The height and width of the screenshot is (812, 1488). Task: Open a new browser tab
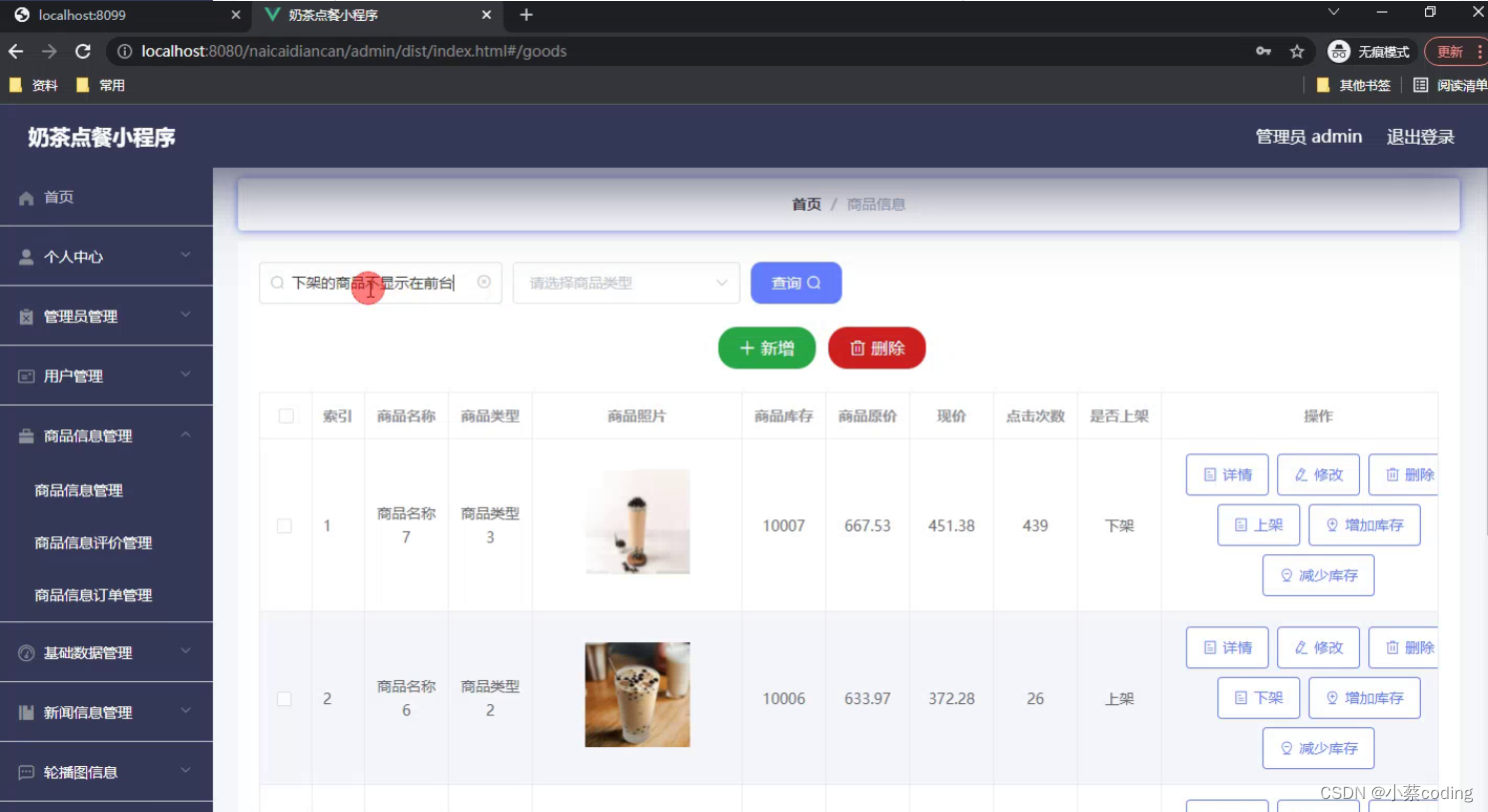[x=527, y=15]
